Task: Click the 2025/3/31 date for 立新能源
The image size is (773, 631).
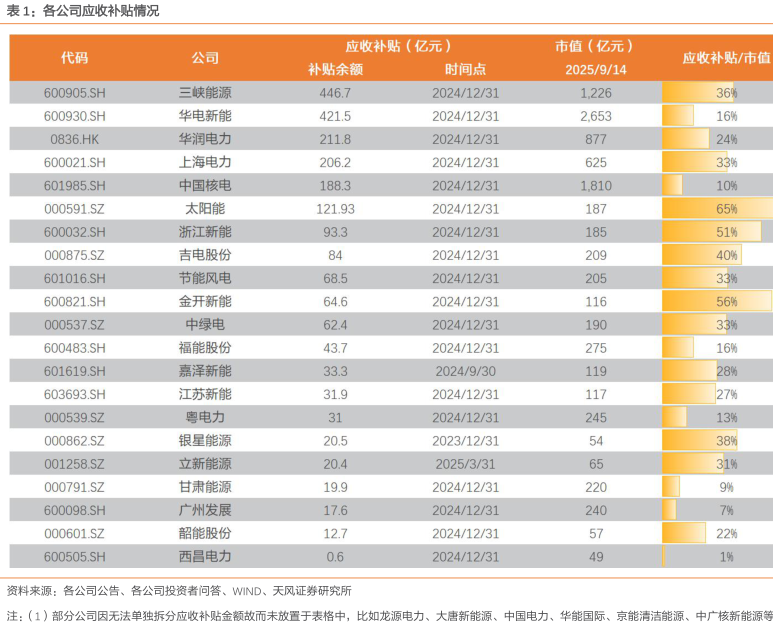Action: pyautogui.click(x=465, y=464)
